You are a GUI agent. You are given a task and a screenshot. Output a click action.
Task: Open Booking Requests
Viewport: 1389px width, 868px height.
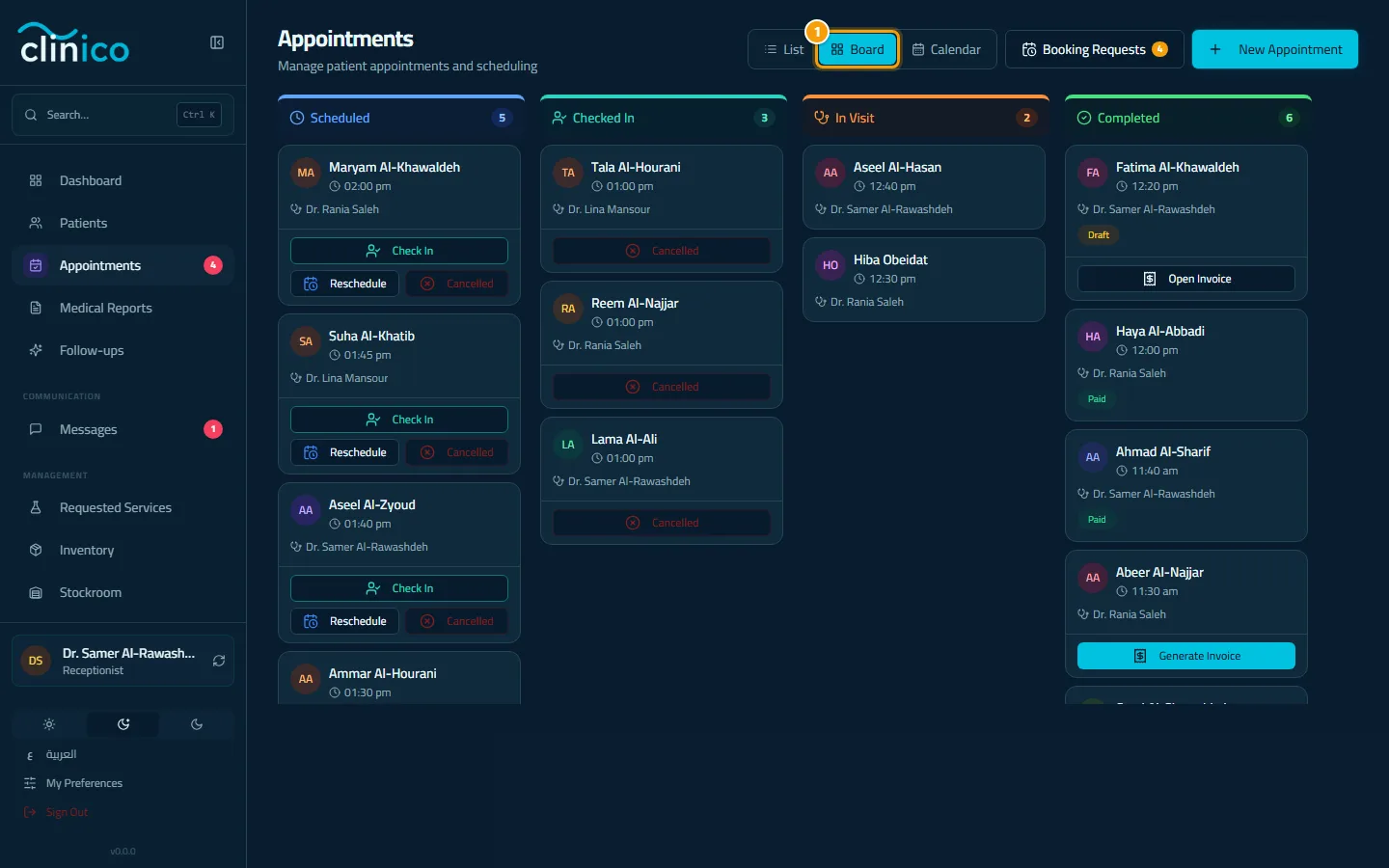click(1095, 49)
